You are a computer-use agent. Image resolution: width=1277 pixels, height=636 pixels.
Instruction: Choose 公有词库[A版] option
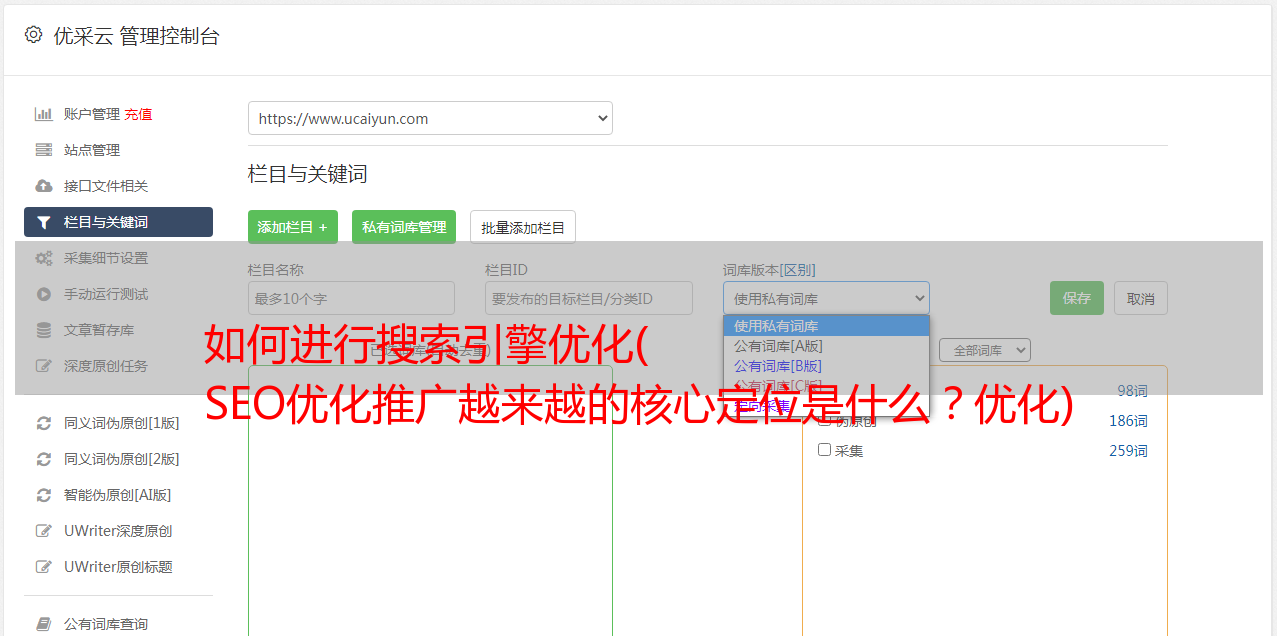(826, 346)
